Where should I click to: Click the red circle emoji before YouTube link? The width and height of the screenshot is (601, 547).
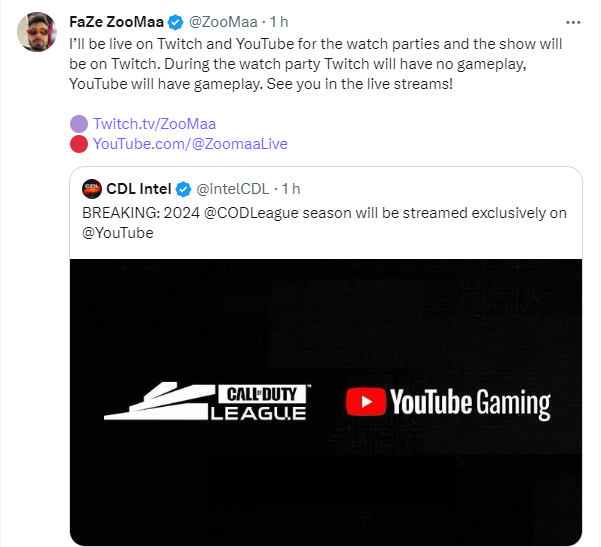point(79,144)
